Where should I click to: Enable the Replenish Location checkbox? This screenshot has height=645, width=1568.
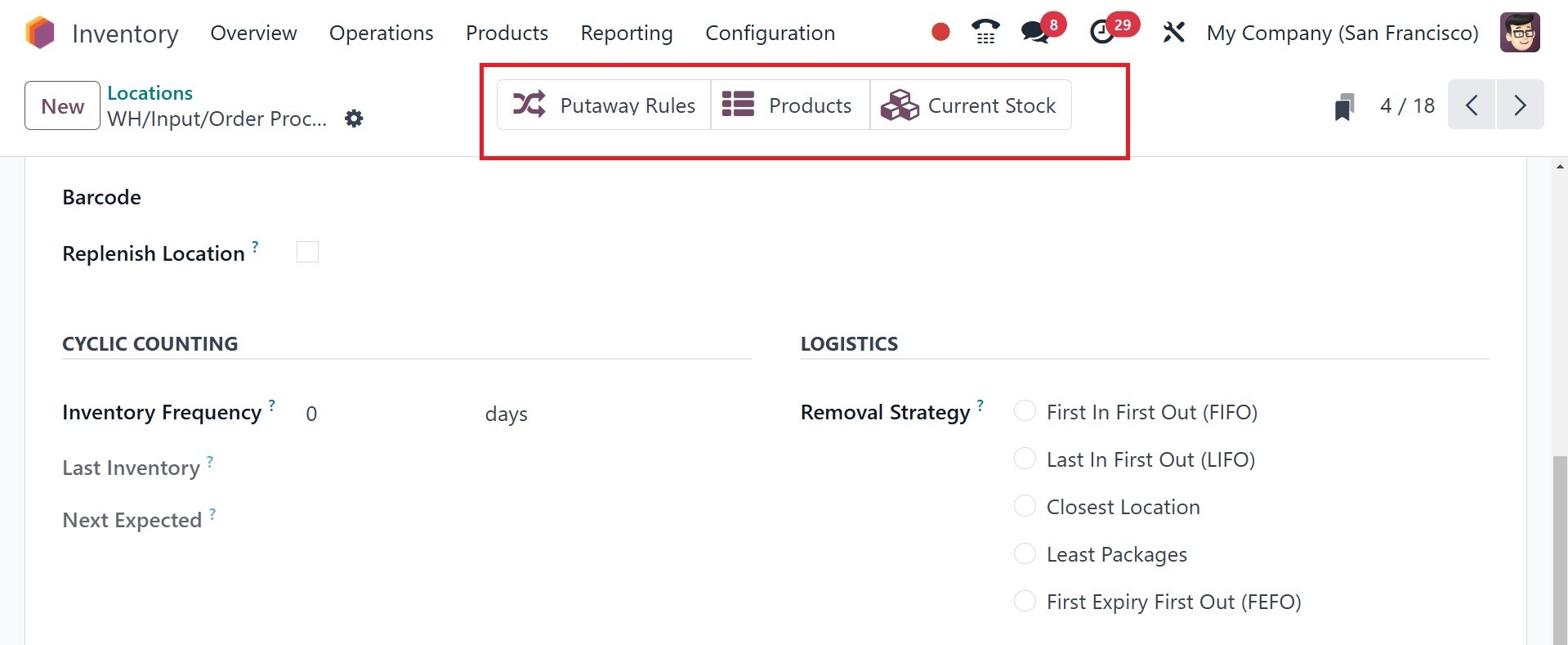307,252
